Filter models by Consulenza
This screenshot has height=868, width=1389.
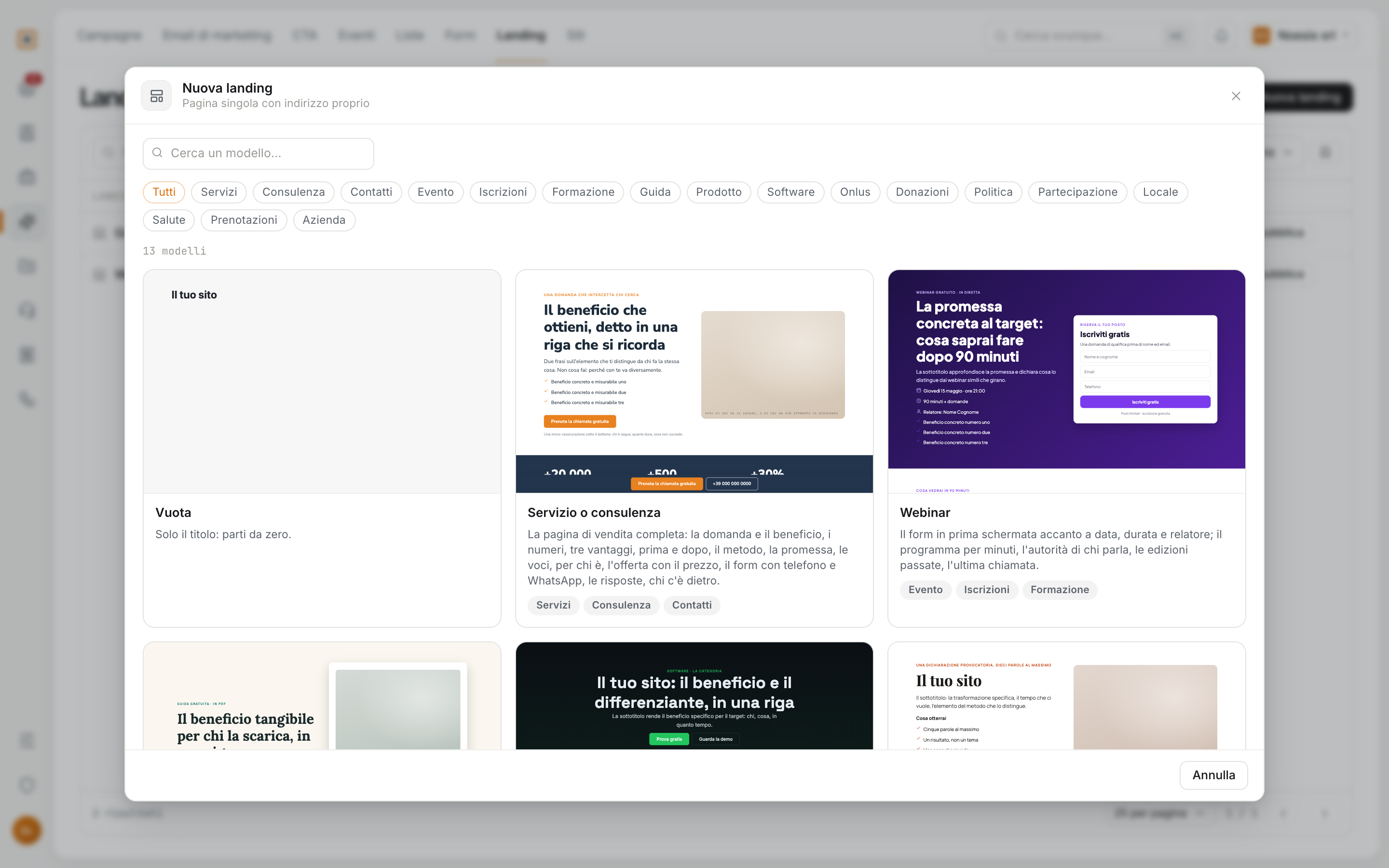293,192
